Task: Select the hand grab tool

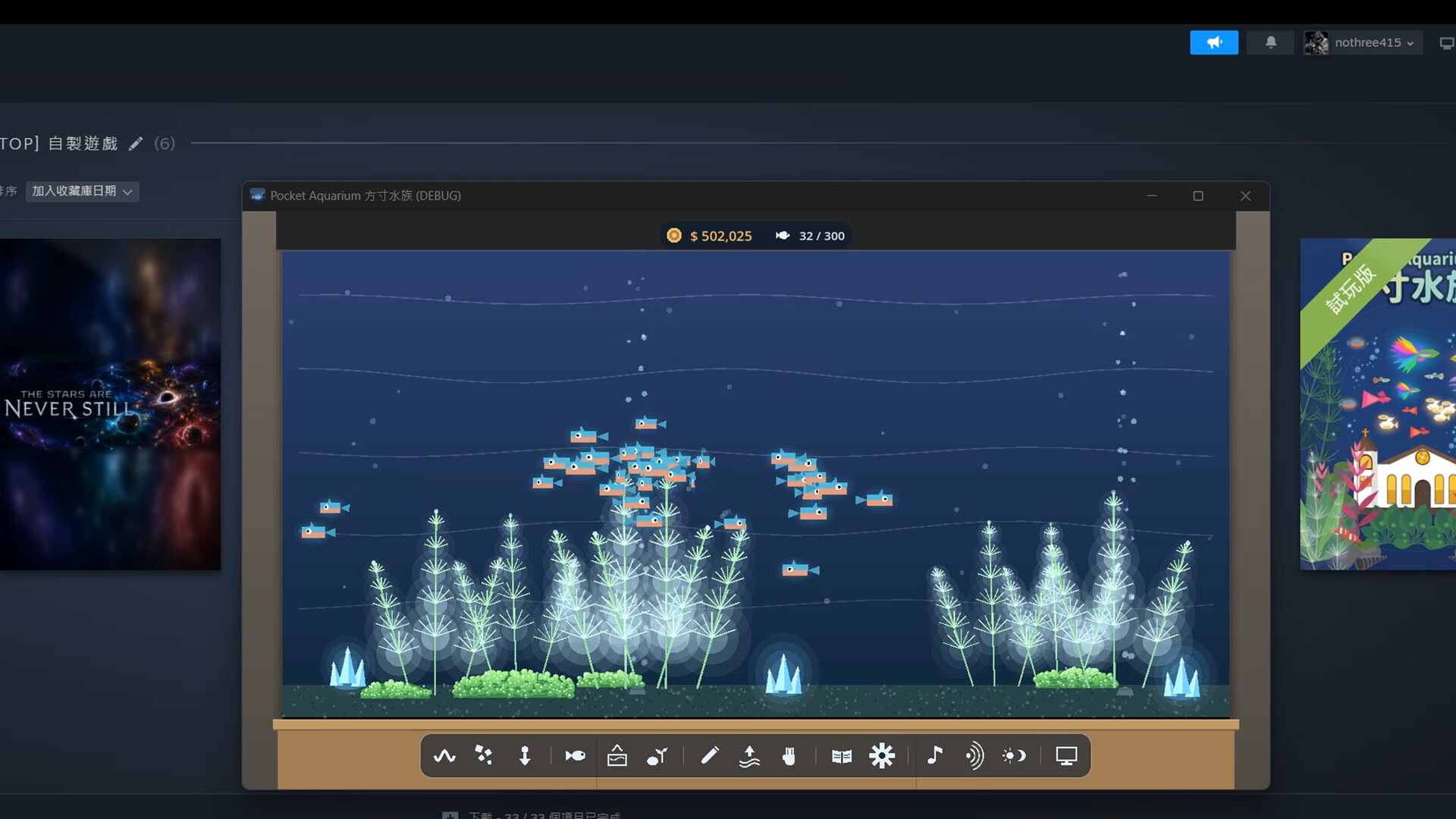Action: 789,756
